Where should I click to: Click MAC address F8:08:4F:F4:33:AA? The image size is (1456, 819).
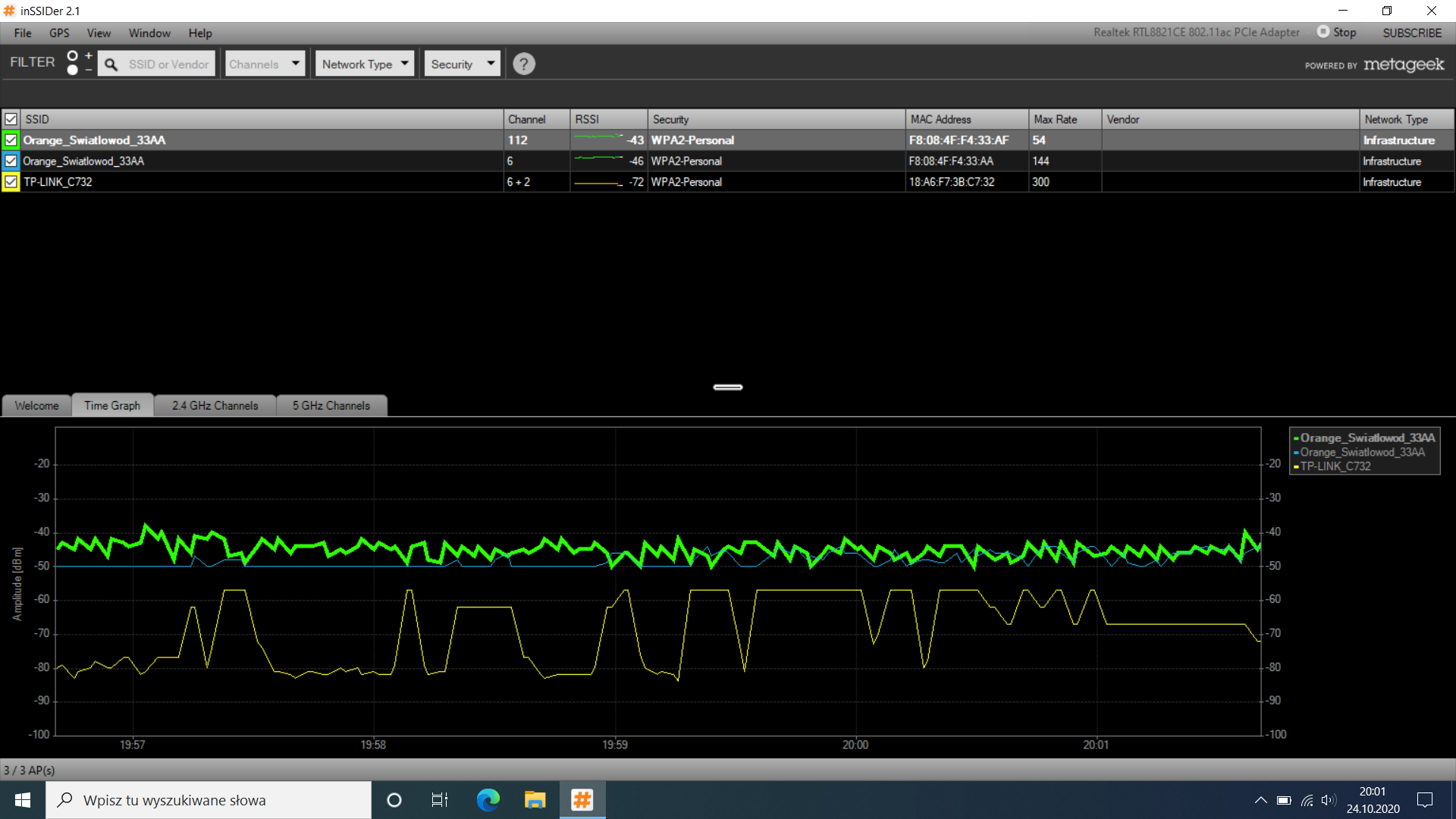click(x=951, y=161)
